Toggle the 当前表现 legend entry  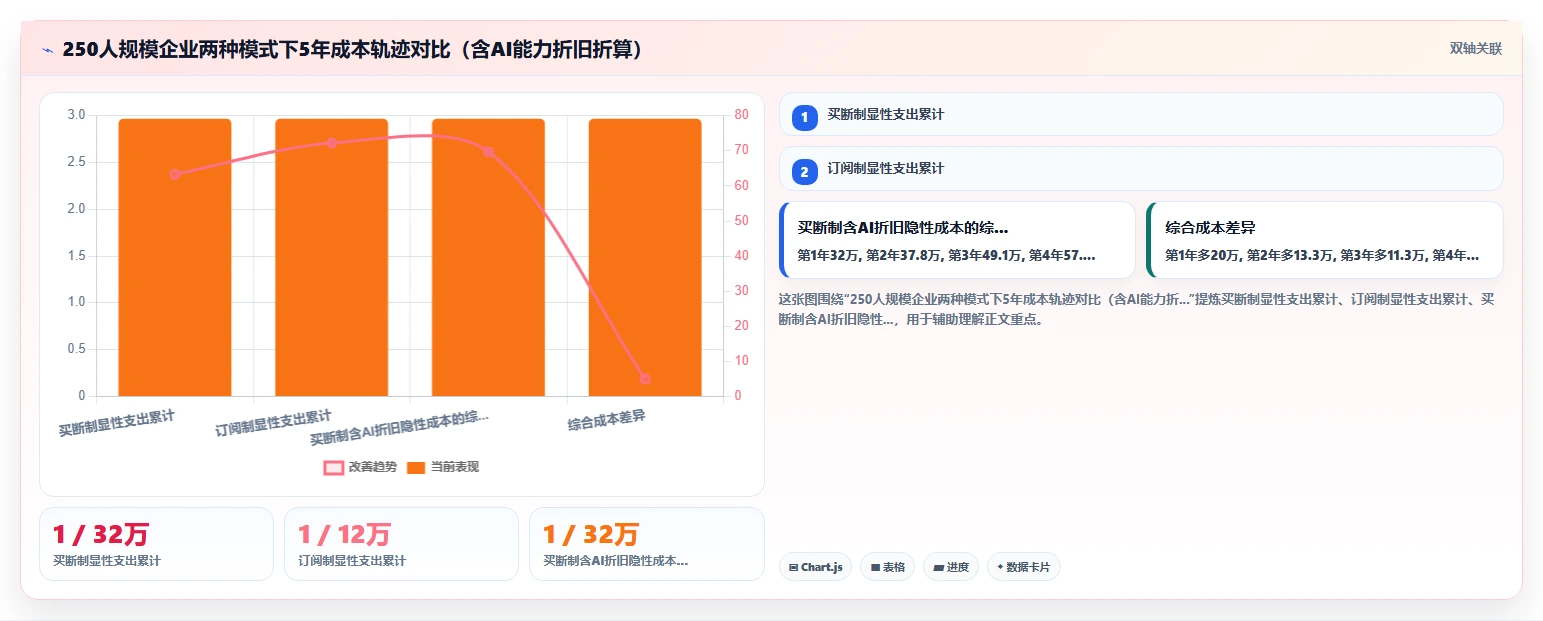443,467
